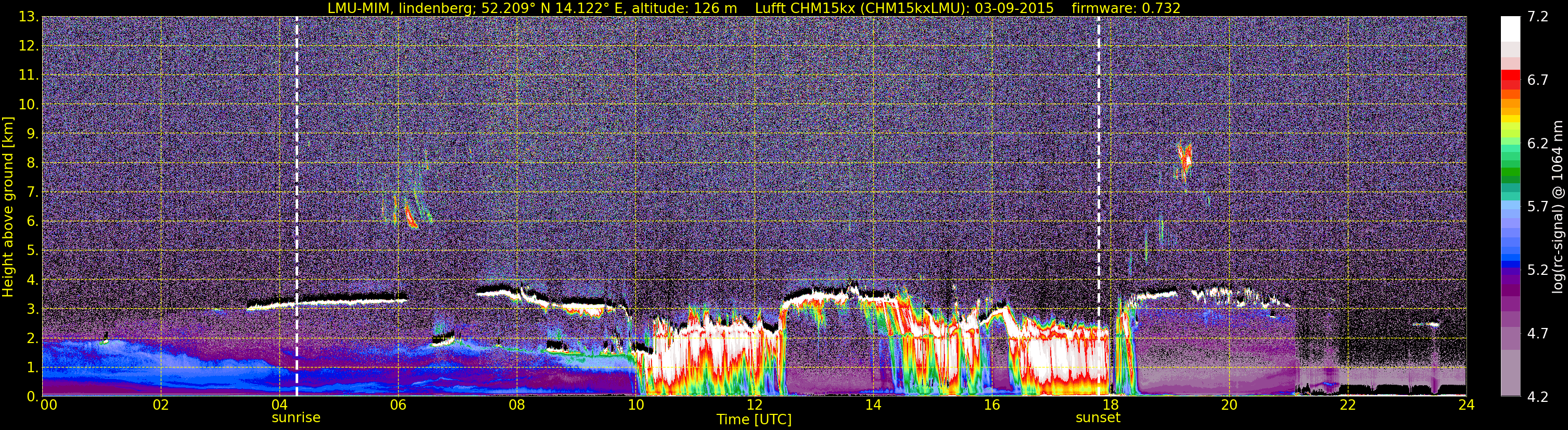Click the y-axis tick label '12.'
1568x430 pixels.
tap(29, 46)
